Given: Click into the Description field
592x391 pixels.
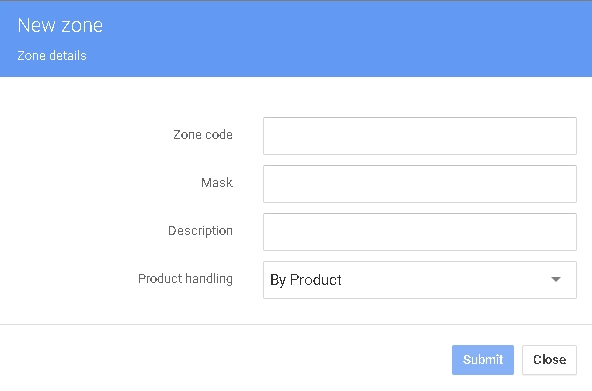Looking at the screenshot, I should coord(420,232).
